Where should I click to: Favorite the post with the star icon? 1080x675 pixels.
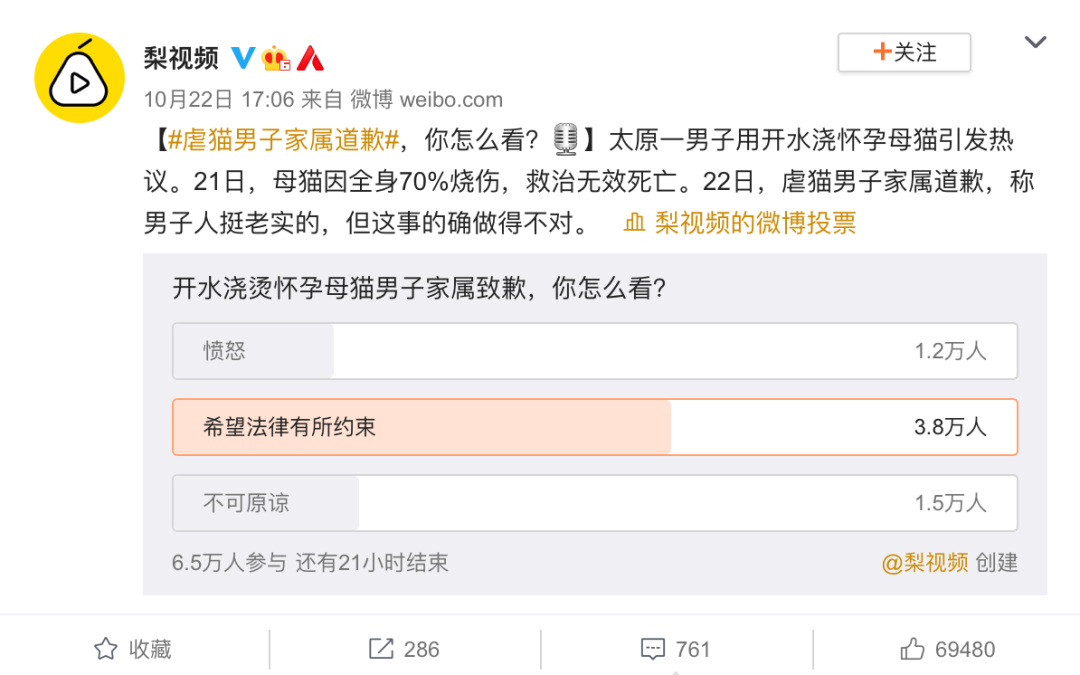(x=105, y=649)
